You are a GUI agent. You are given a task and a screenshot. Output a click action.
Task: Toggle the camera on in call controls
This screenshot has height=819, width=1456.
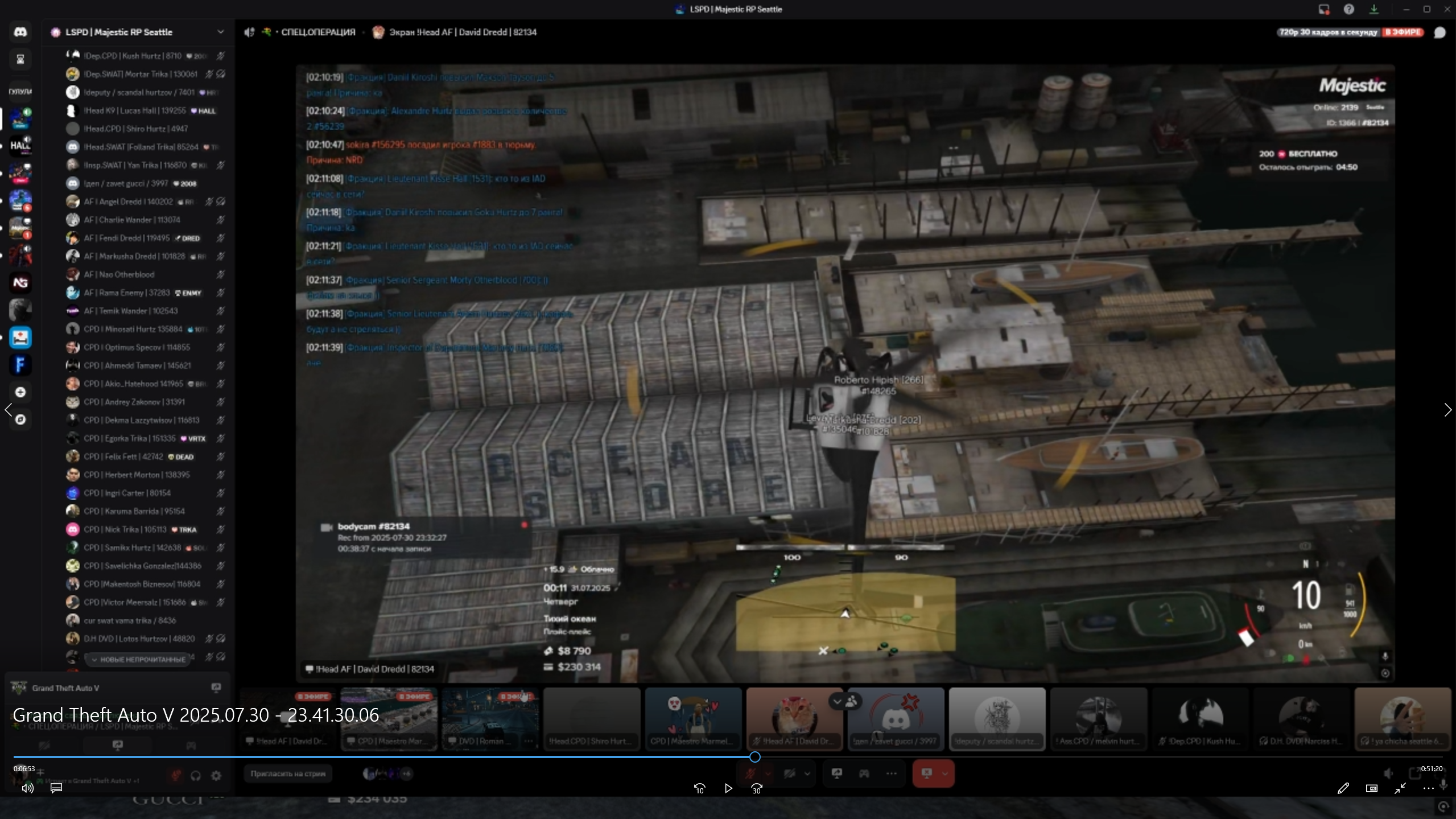(789, 773)
